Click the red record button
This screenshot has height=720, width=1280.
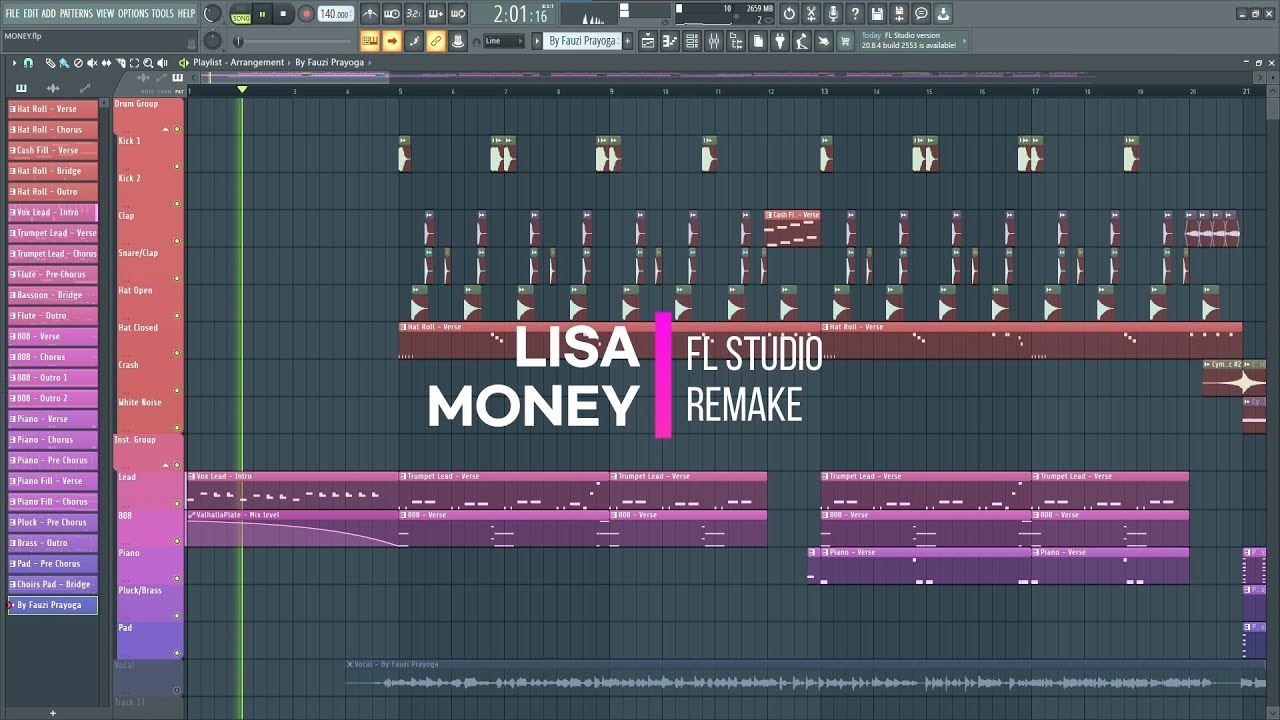[x=306, y=14]
